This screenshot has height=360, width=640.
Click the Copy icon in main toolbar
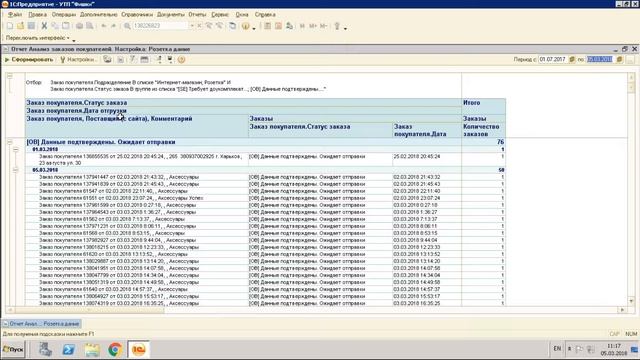[55, 26]
